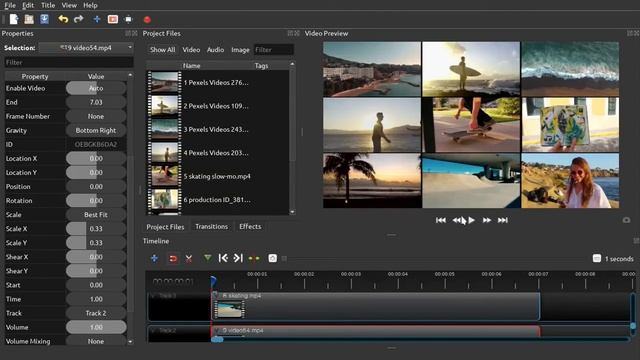This screenshot has width=640, height=360.
Task: Open the View menu
Action: coord(69,5)
